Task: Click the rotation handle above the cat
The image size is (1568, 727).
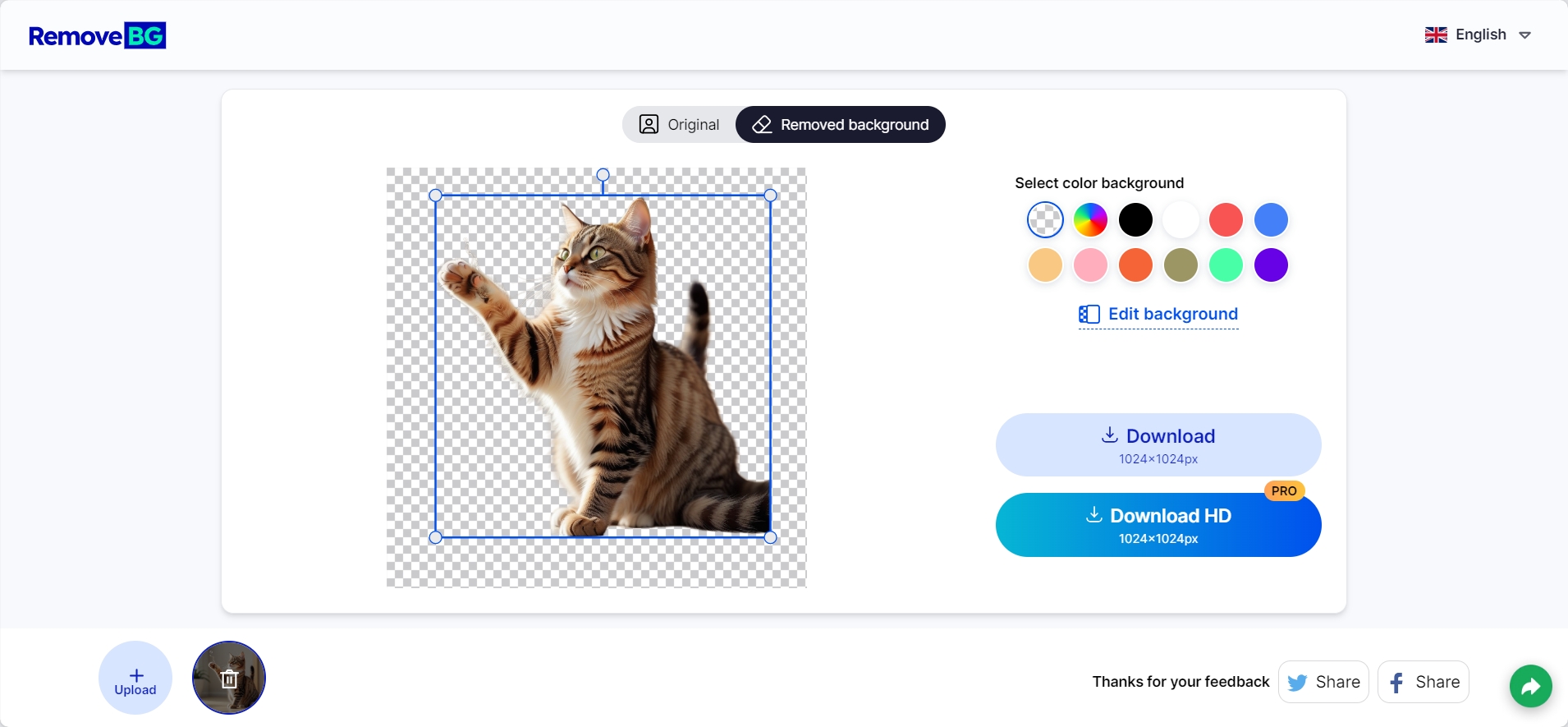Action: click(603, 175)
